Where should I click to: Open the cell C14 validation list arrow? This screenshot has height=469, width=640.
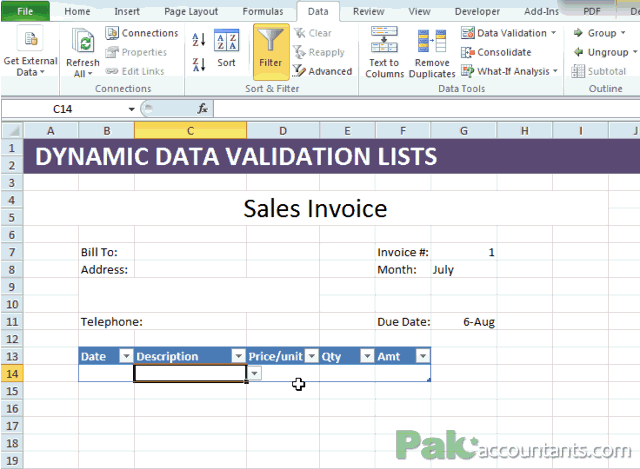[x=255, y=373]
